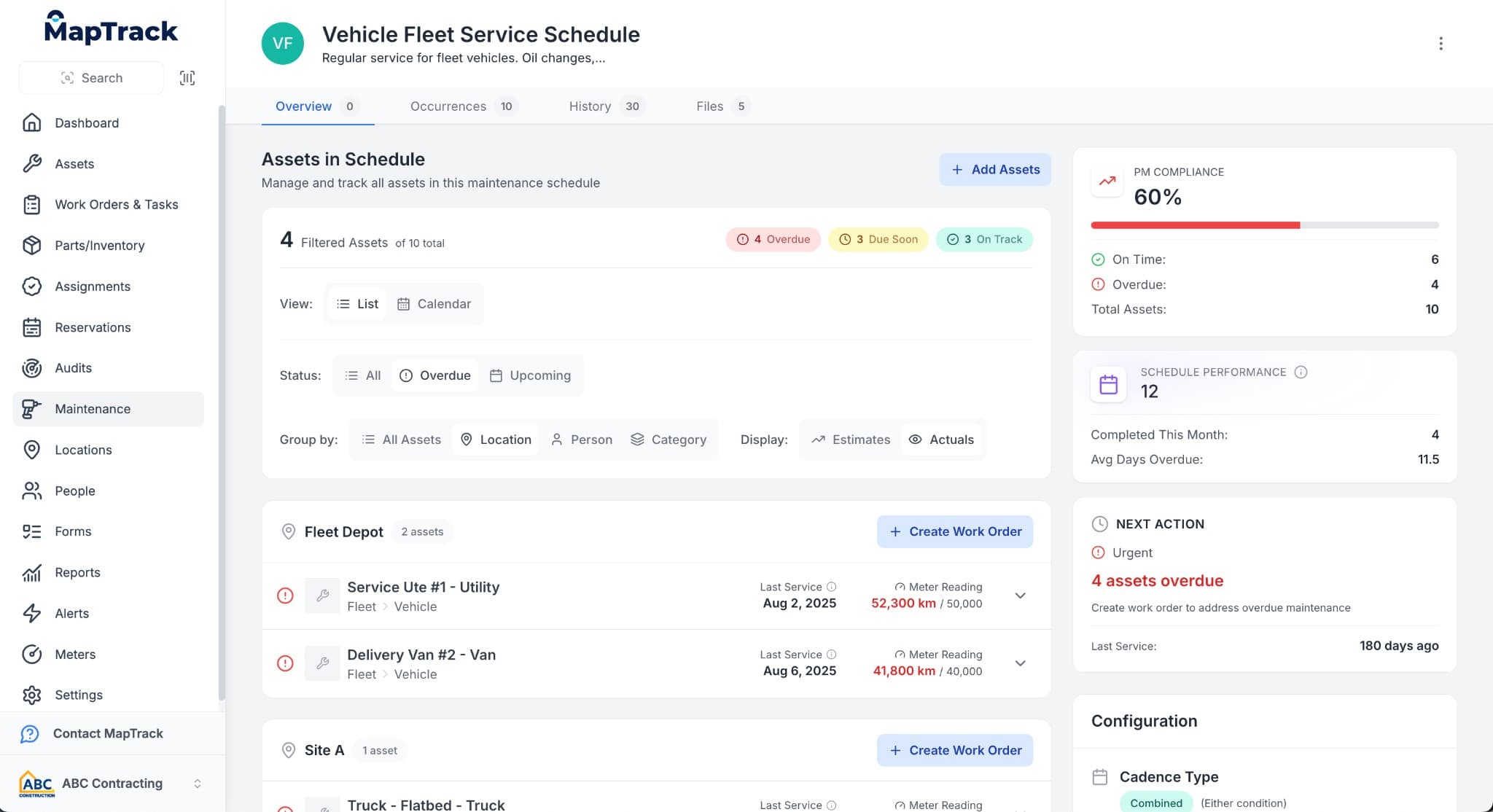The height and width of the screenshot is (812, 1493).
Task: Click the Add Assets button
Action: (995, 169)
